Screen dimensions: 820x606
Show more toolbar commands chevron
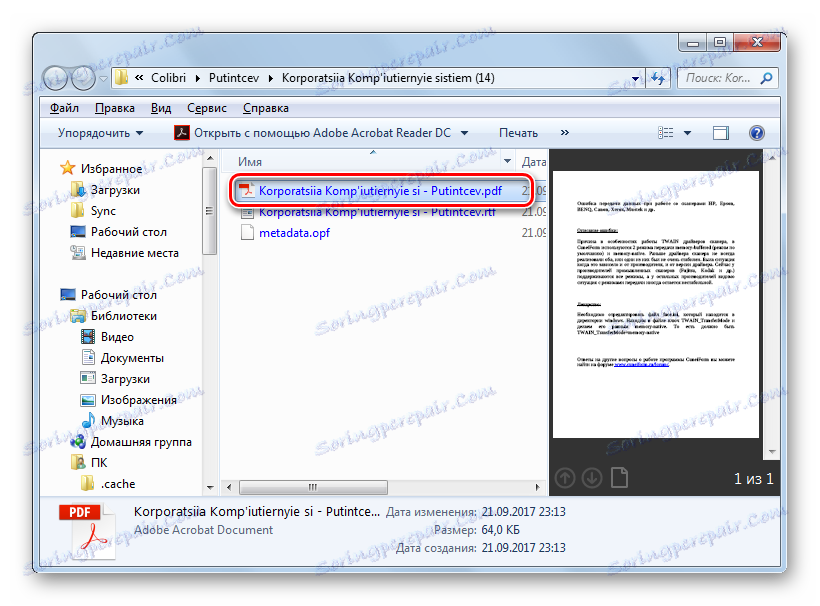(x=565, y=132)
